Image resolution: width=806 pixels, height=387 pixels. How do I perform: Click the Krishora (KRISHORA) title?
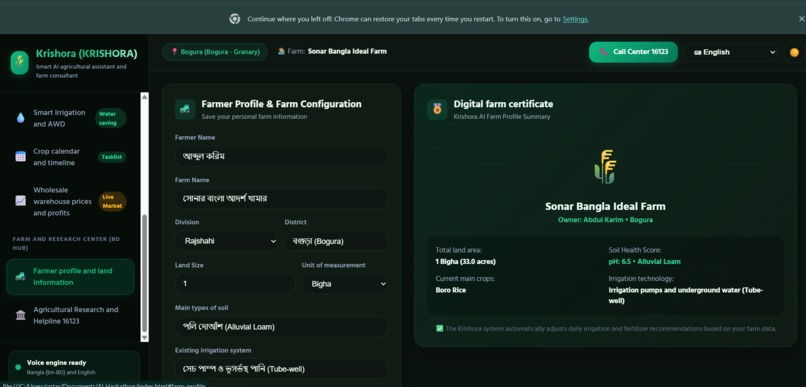(86, 54)
